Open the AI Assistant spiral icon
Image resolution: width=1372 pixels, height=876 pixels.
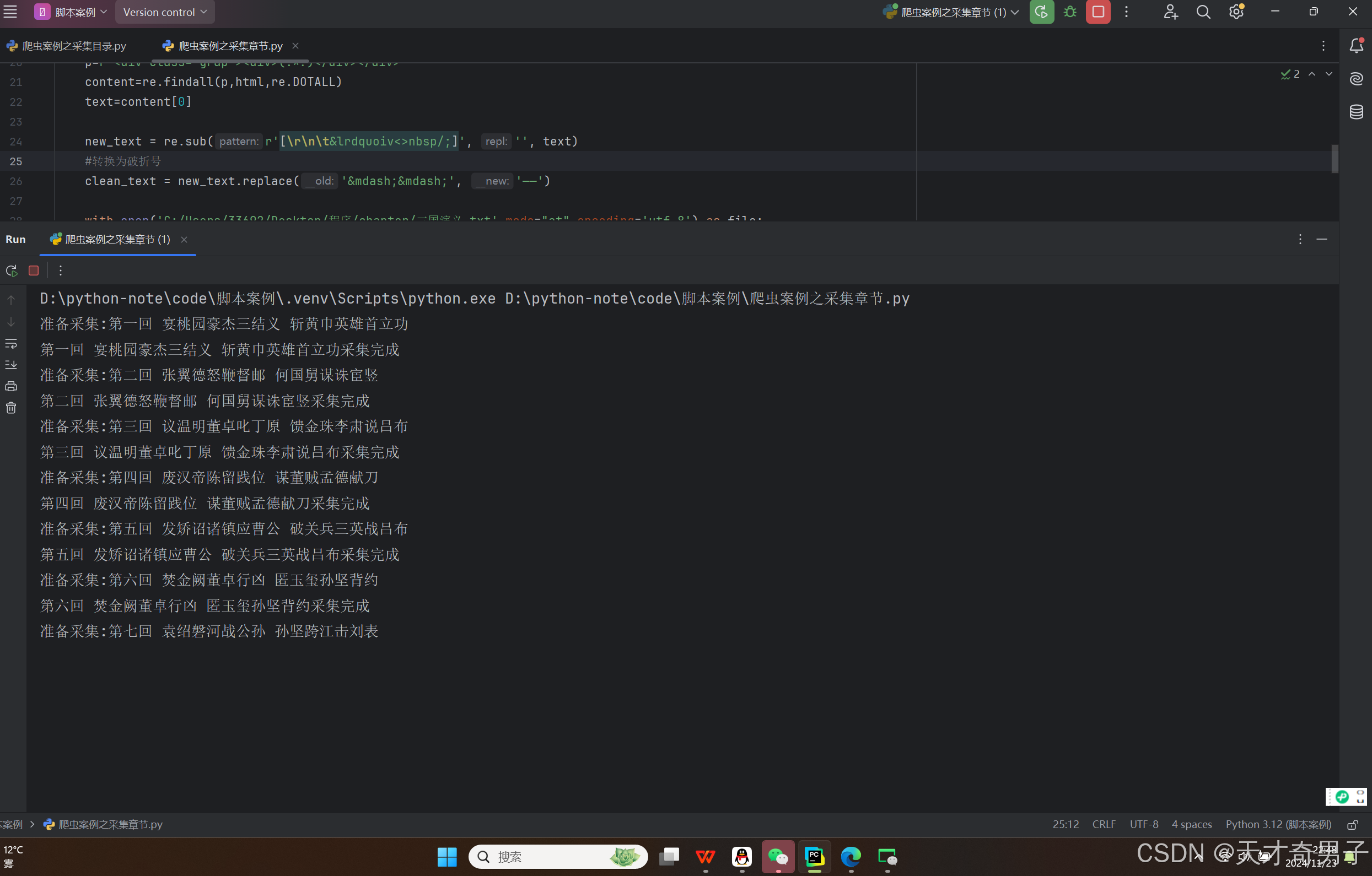(1357, 79)
